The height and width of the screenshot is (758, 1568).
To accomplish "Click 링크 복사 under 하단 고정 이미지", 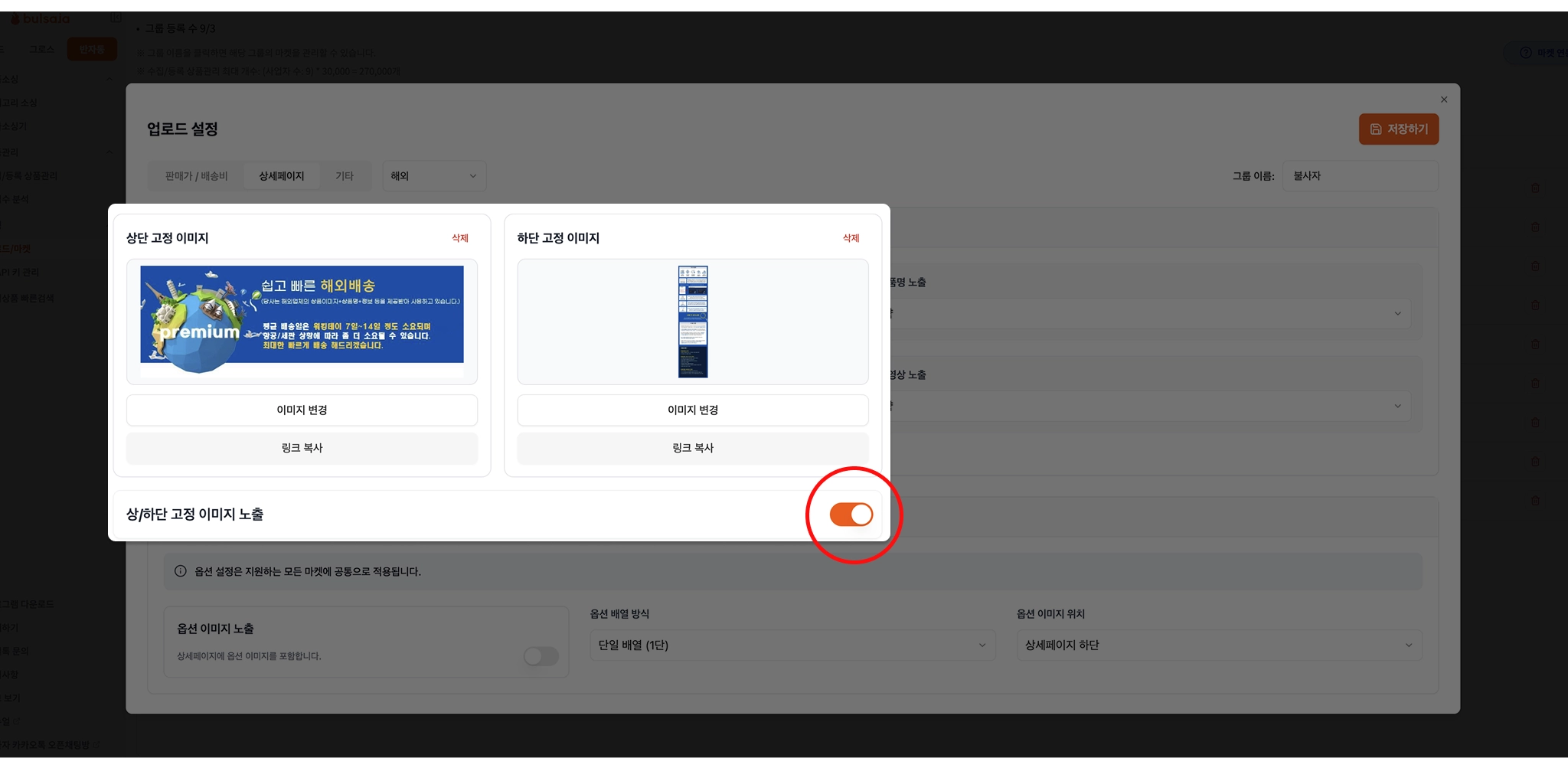I will (x=693, y=448).
